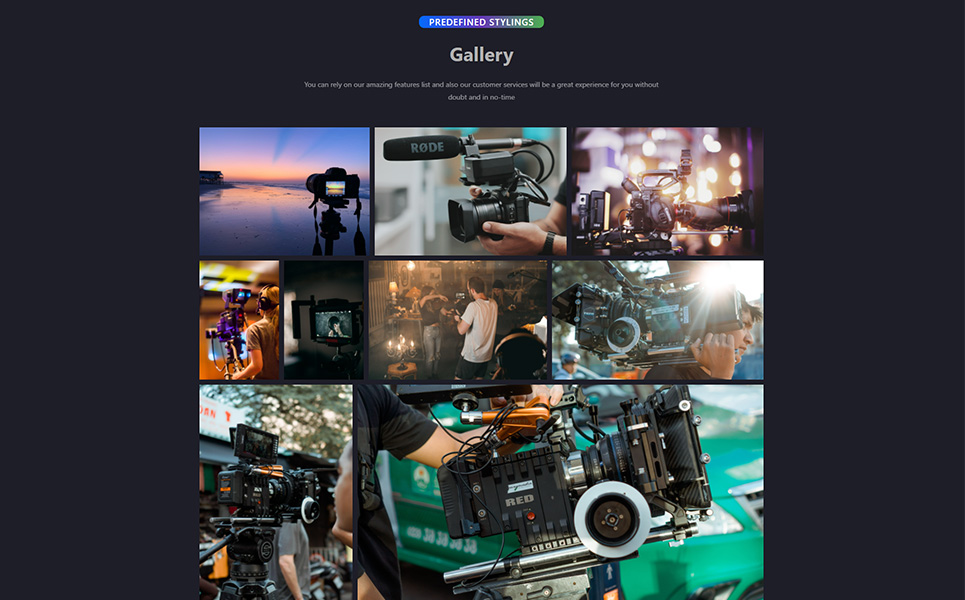965x600 pixels.
Task: Open the sunset beach camera photo
Action: coord(284,190)
